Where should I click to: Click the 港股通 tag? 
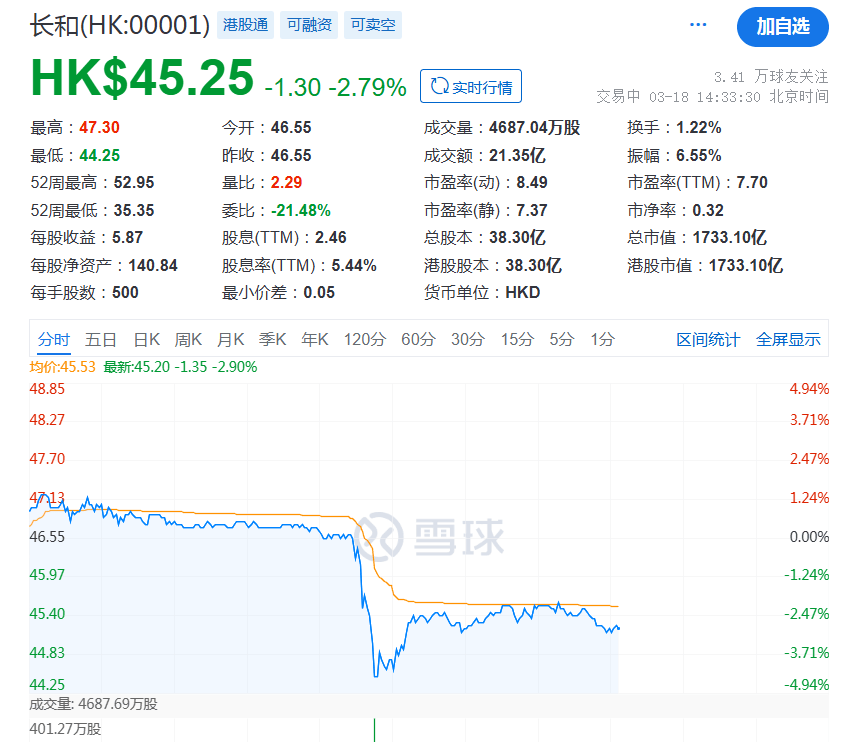click(x=245, y=25)
